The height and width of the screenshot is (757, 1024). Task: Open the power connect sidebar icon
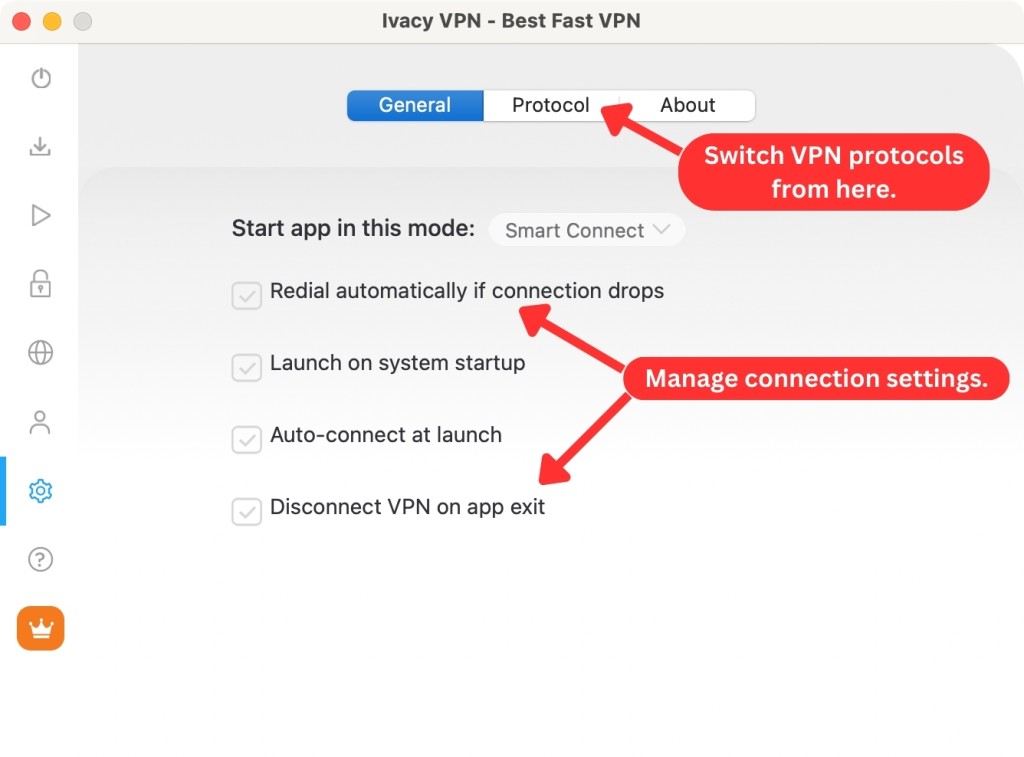41,78
